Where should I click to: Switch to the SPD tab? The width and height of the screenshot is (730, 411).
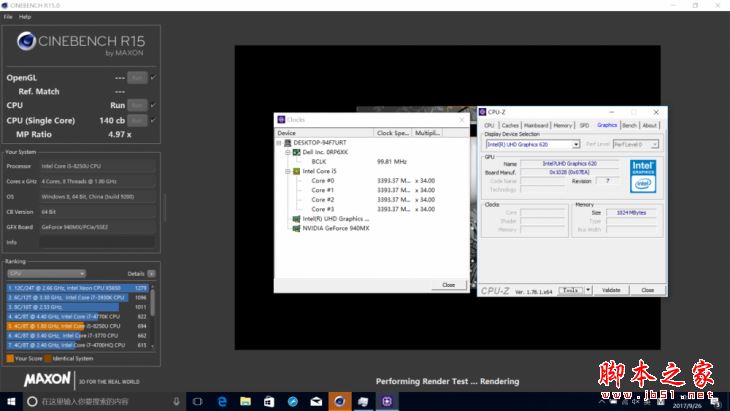pyautogui.click(x=584, y=125)
